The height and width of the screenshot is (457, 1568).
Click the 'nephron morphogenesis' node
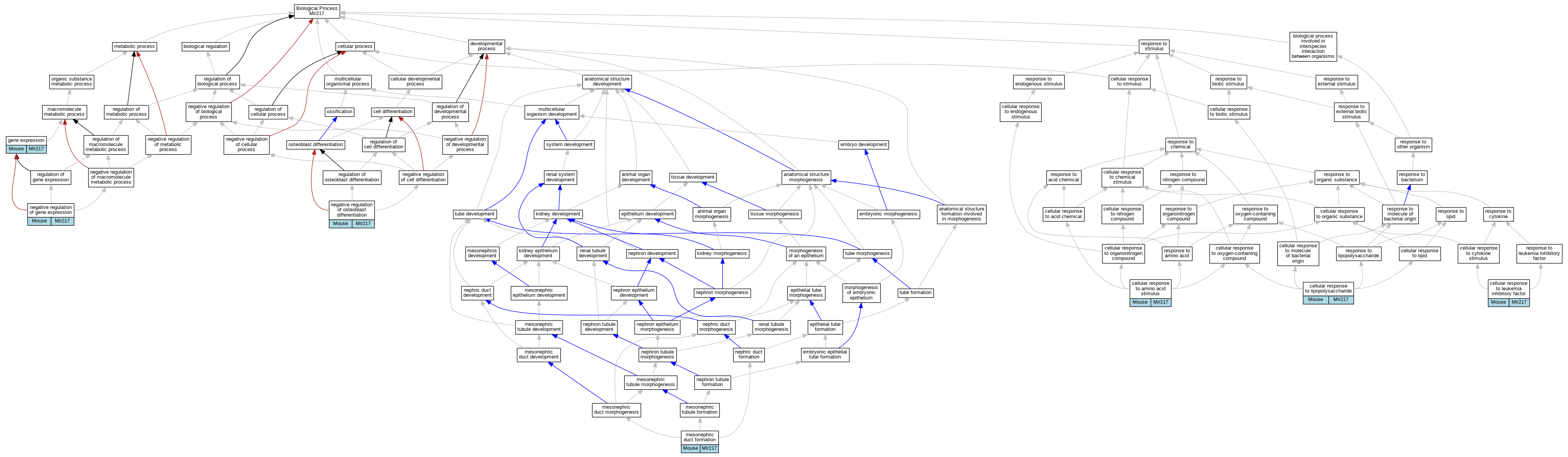click(x=722, y=293)
